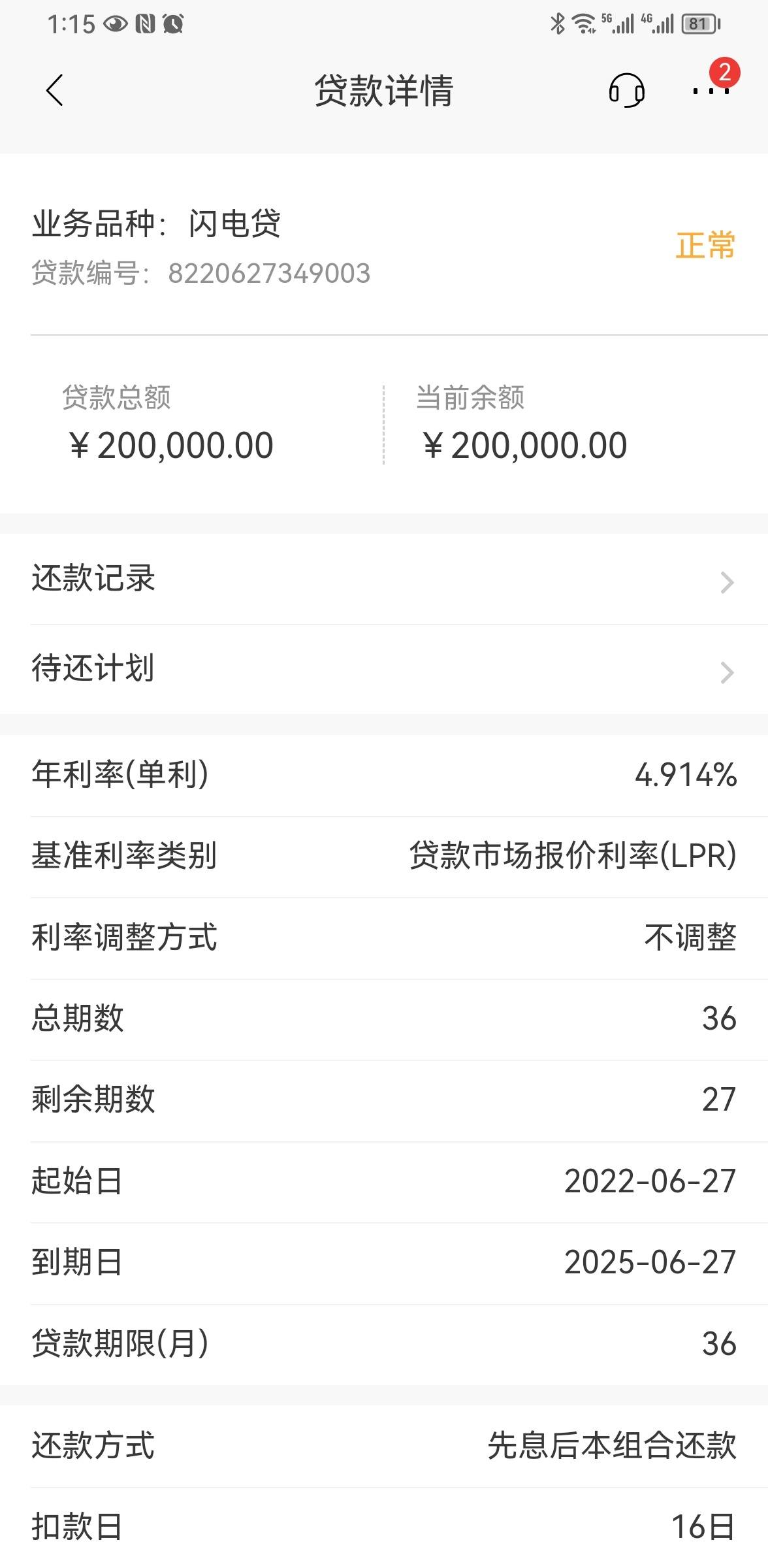Tap the 当前余额 amount

point(525,446)
